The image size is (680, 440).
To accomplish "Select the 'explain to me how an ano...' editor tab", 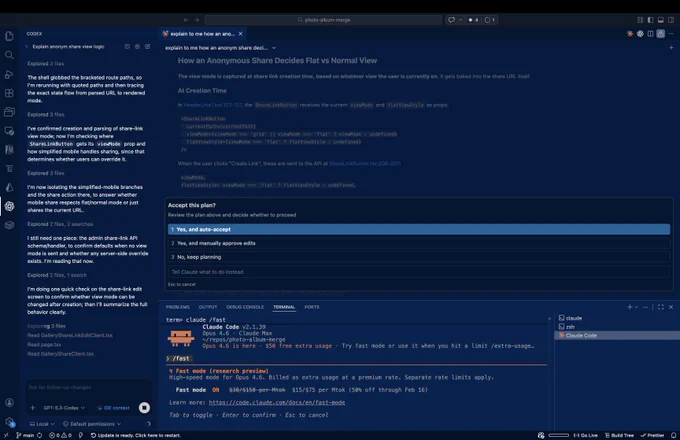I will click(x=202, y=34).
